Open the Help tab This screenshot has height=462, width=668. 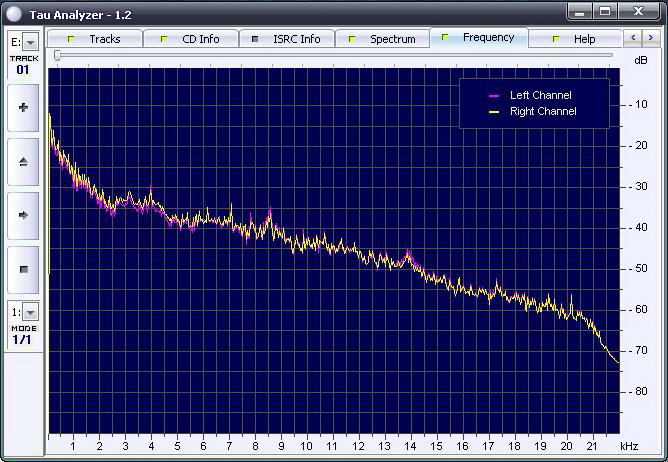(x=575, y=39)
